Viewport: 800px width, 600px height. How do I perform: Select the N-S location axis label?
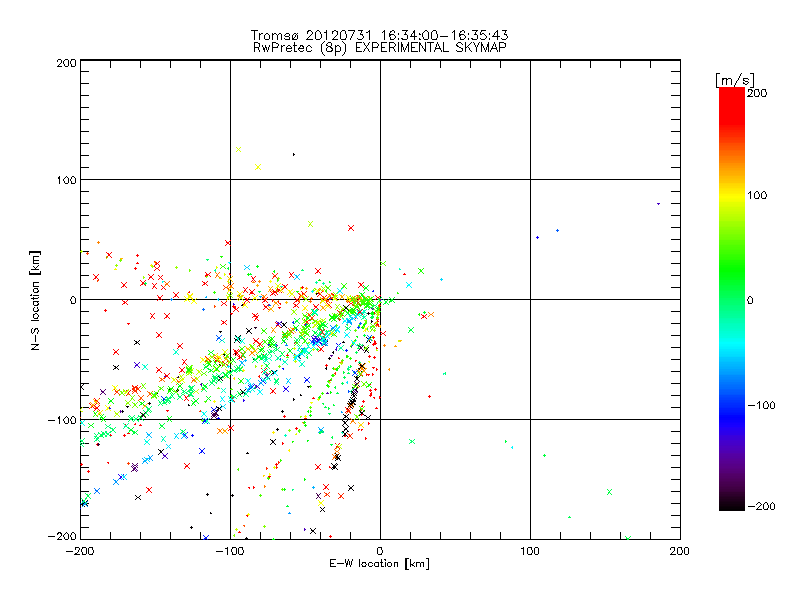[x=36, y=299]
